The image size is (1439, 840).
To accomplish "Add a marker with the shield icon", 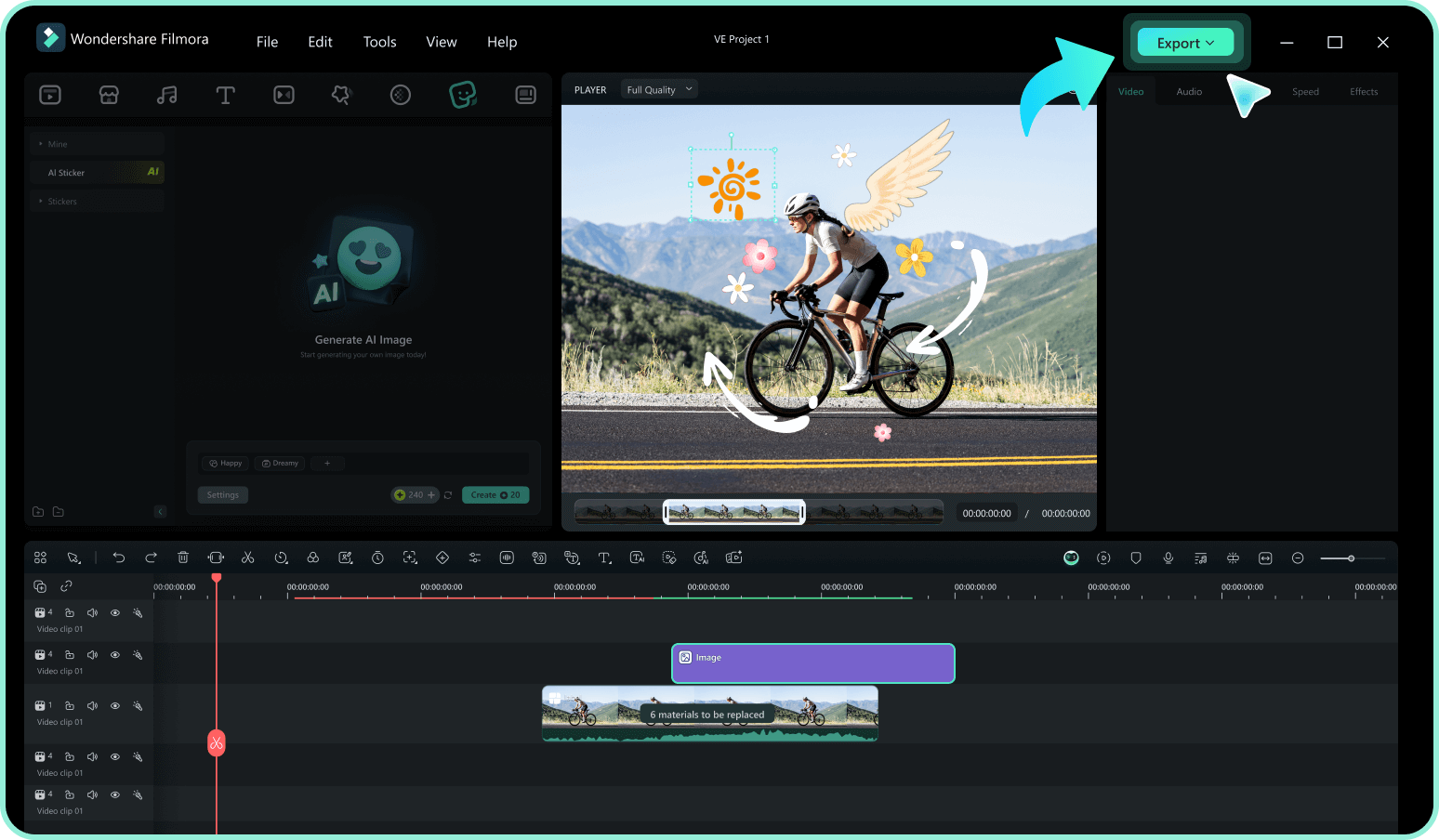I will click(x=1136, y=558).
